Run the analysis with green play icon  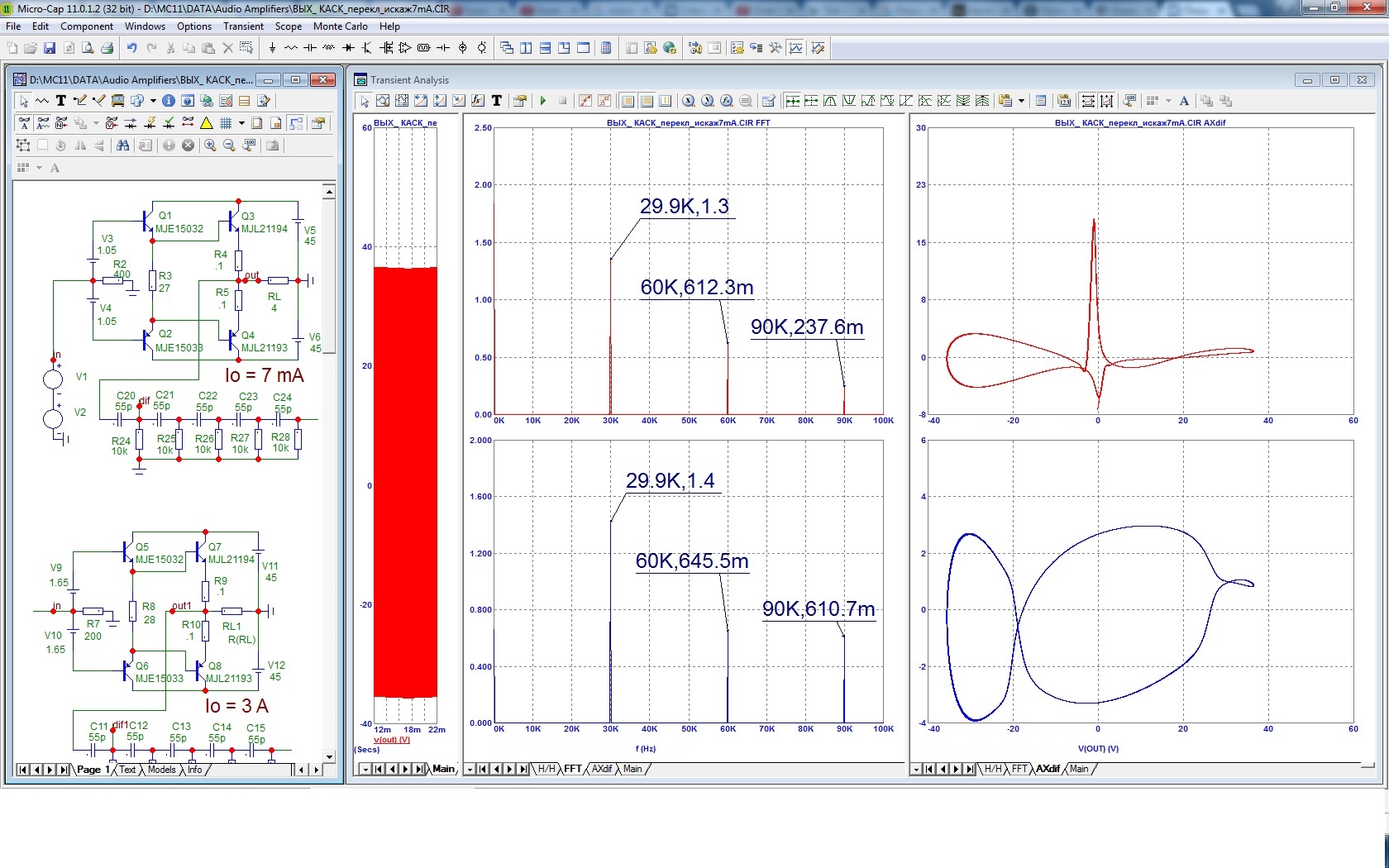point(543,101)
